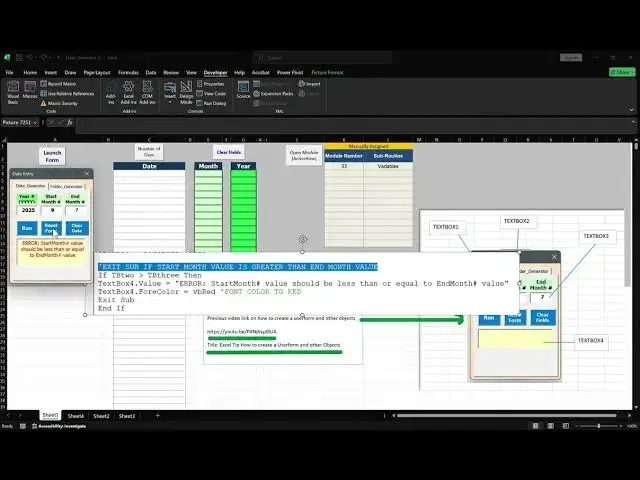The image size is (640, 480).
Task: Click the Launch Form button
Action: point(52,156)
